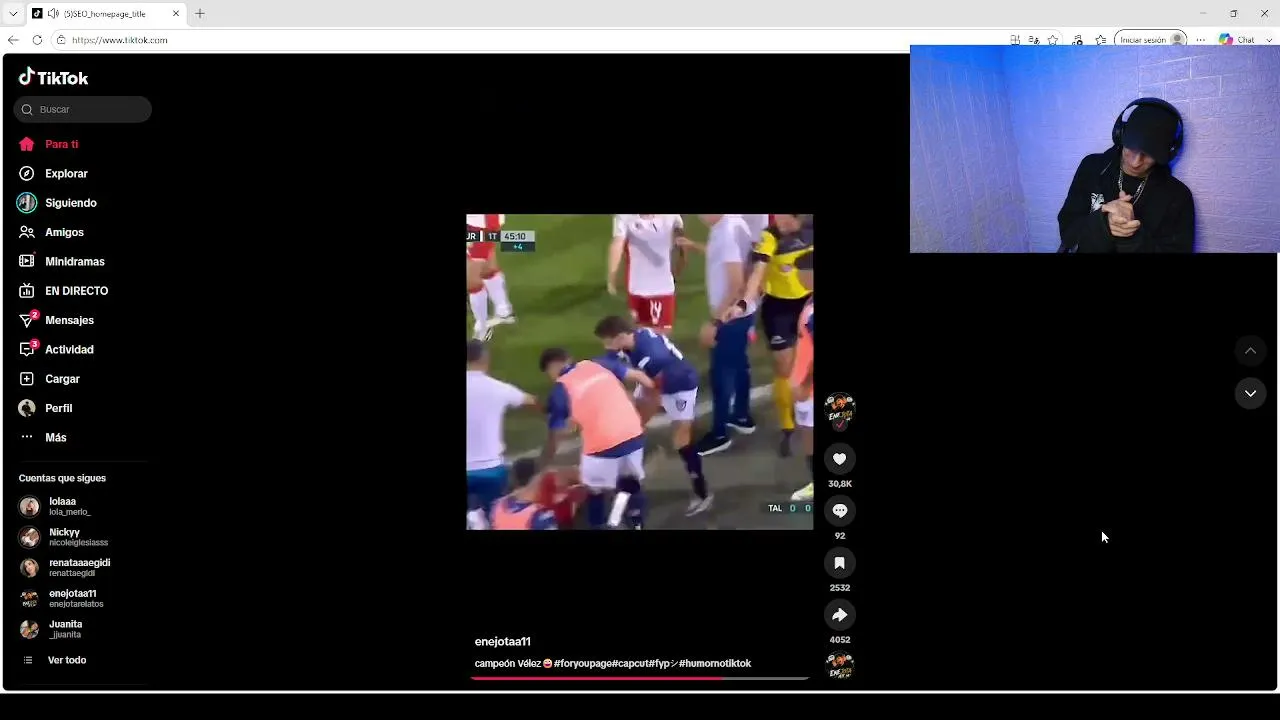Viewport: 1280px width, 720px height.
Task: Open the Nickyy followed account
Action: 64,537
